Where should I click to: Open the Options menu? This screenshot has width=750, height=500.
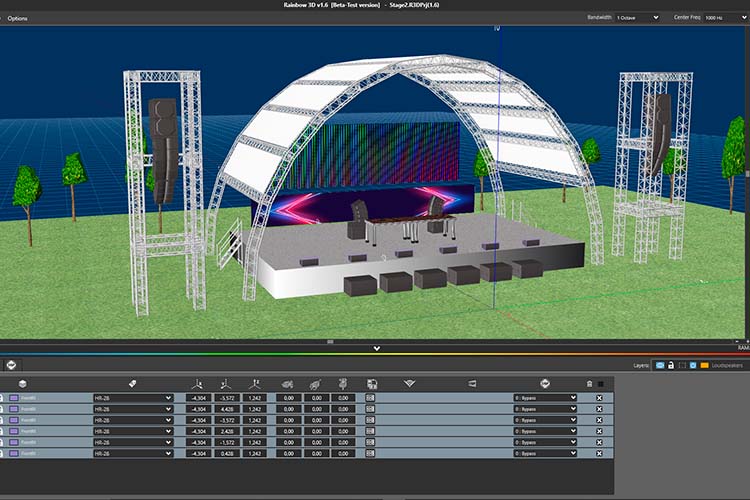click(17, 18)
